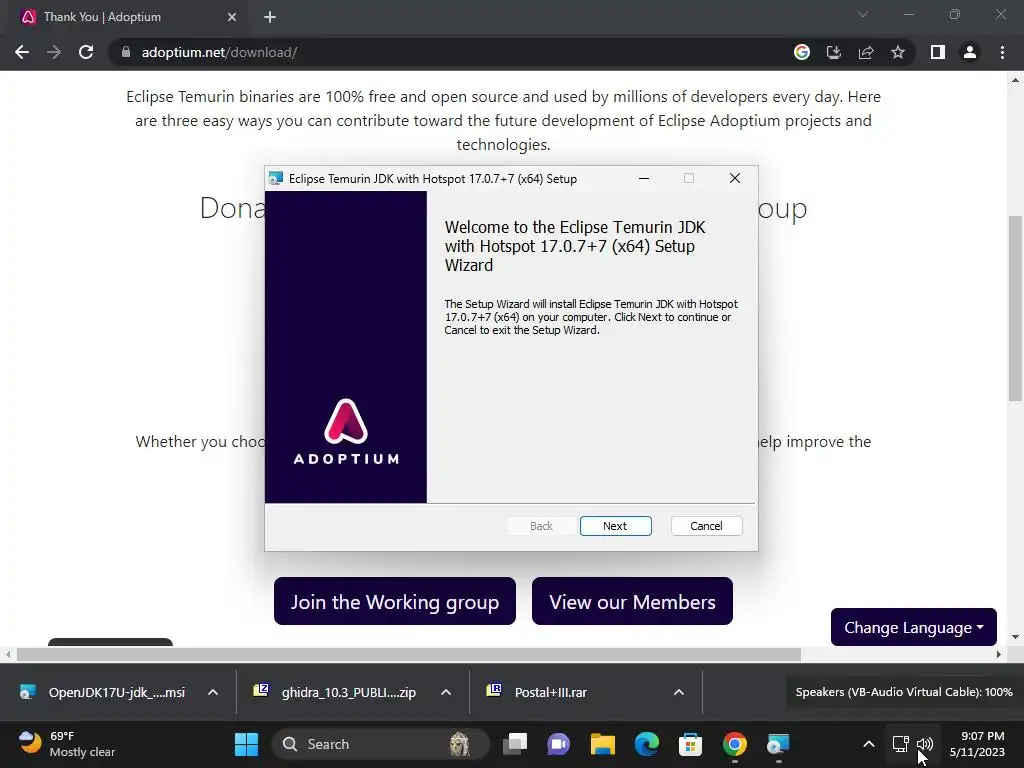
Task: Open the weather widget showing 69°F
Action: 67,744
